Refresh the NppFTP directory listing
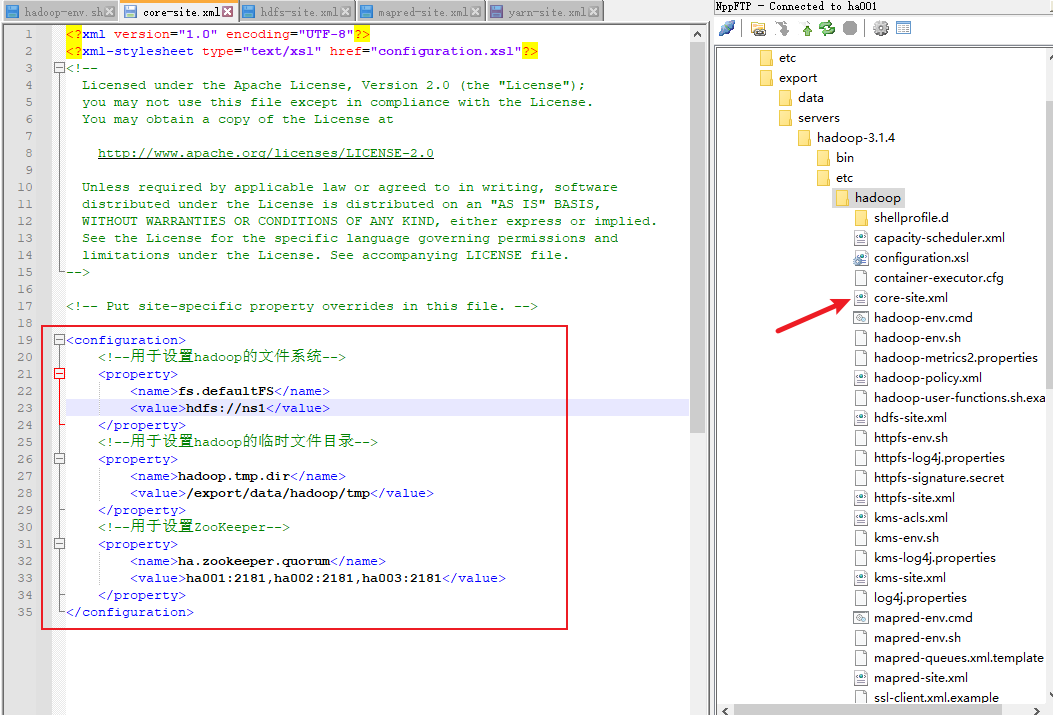The image size is (1053, 715). coord(827,28)
